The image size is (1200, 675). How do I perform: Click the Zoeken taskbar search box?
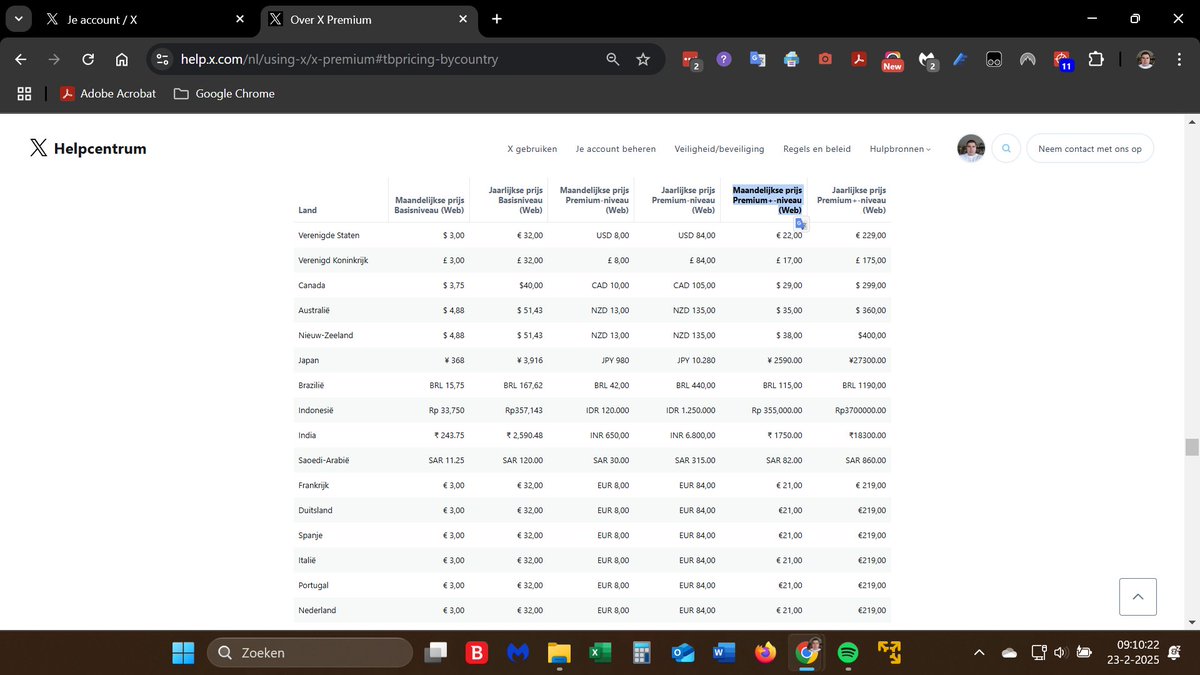[310, 652]
